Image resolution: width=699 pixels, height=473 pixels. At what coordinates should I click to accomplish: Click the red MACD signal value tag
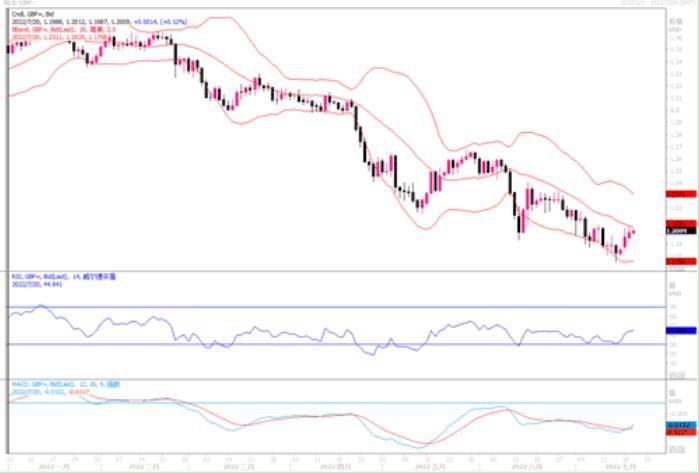(681, 432)
